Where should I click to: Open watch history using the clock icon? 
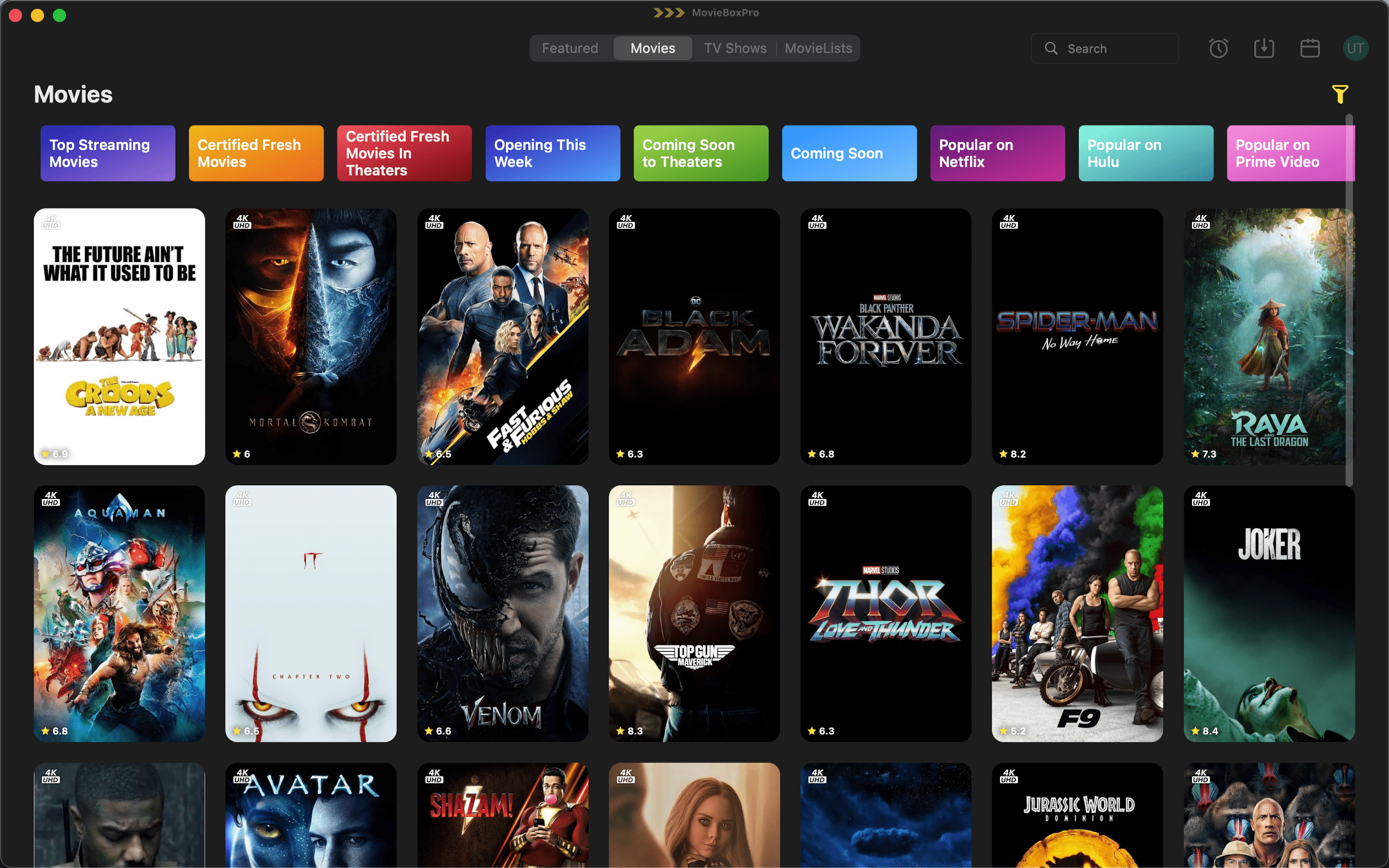(1218, 48)
